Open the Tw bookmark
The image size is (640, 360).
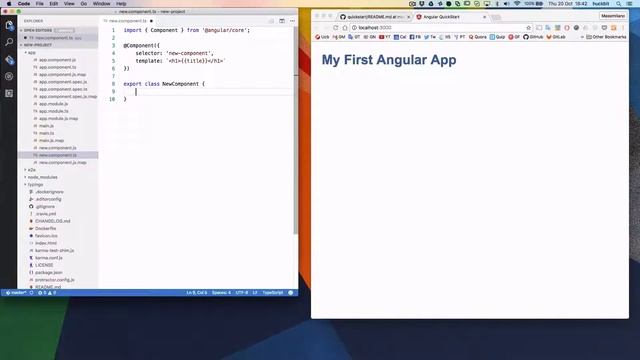(x=429, y=37)
